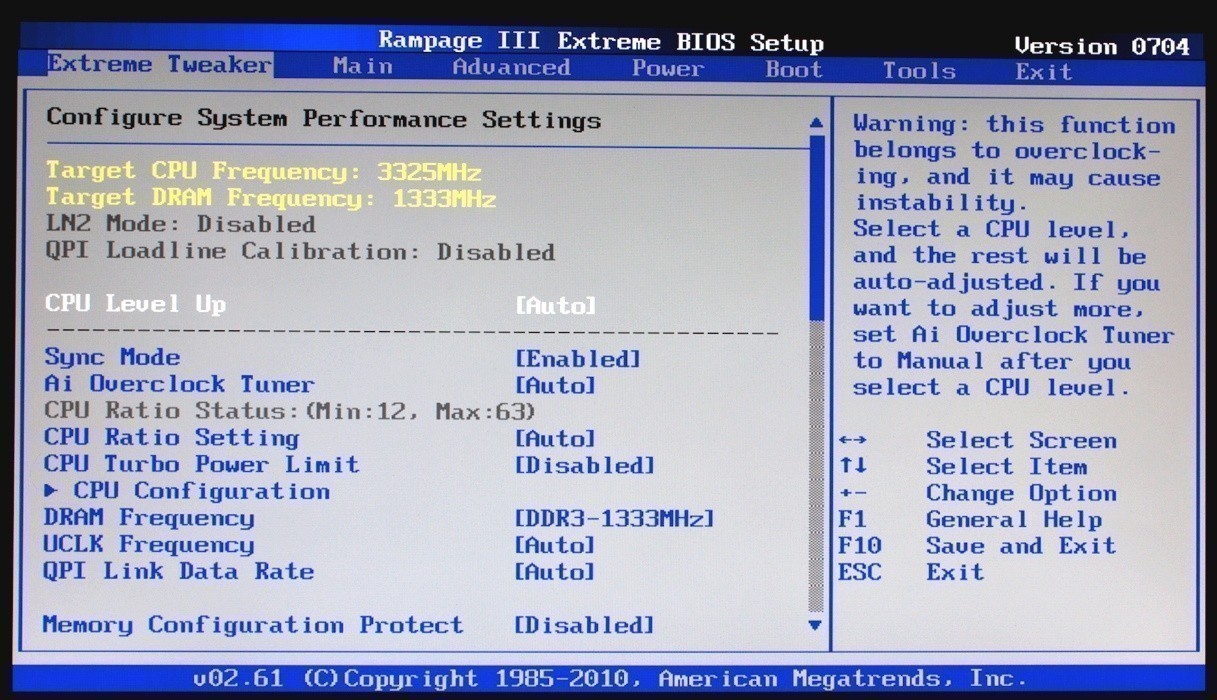Click the Target CPU Frequency: 3325MHz line
The image size is (1217, 700).
264,171
